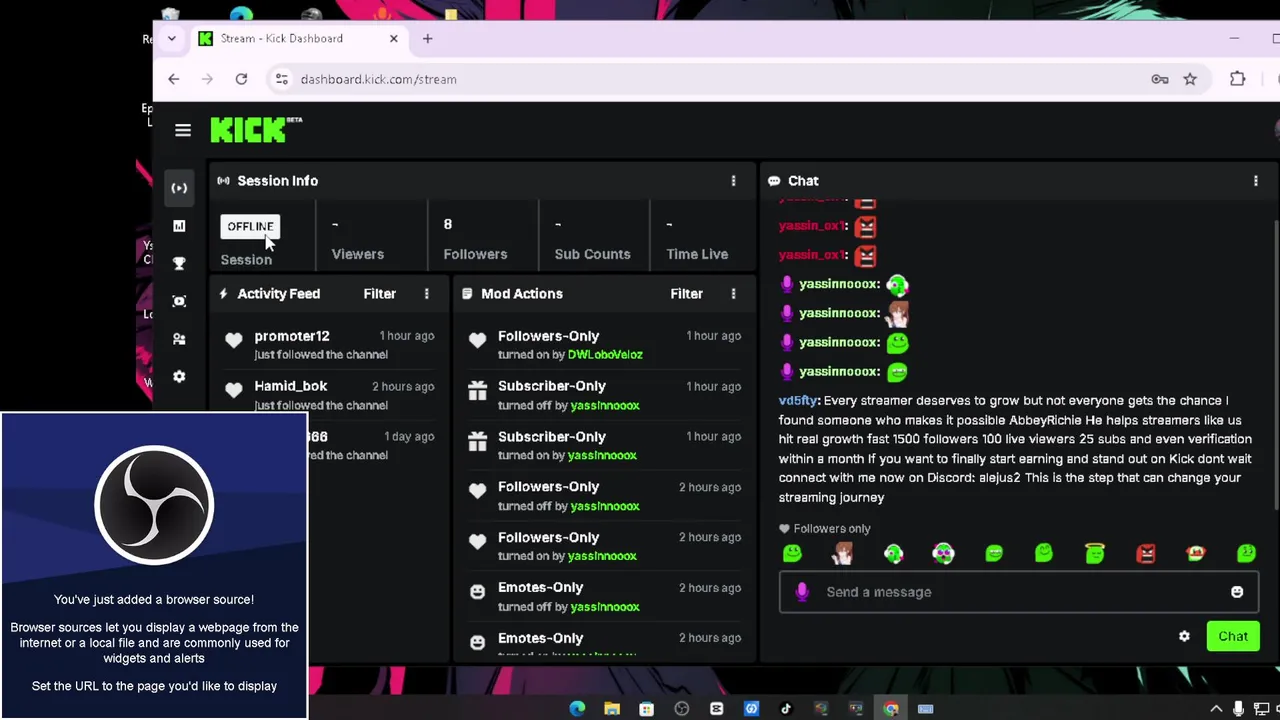Insert the first green smiling blob emote
Image resolution: width=1280 pixels, height=720 pixels.
tap(792, 553)
